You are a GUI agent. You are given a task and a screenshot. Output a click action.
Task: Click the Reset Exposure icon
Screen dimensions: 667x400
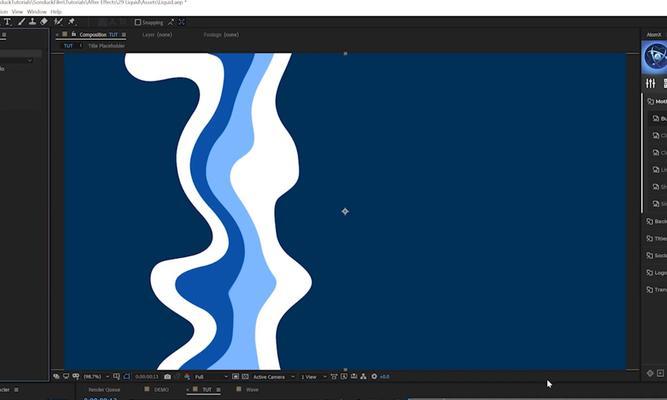[374, 377]
